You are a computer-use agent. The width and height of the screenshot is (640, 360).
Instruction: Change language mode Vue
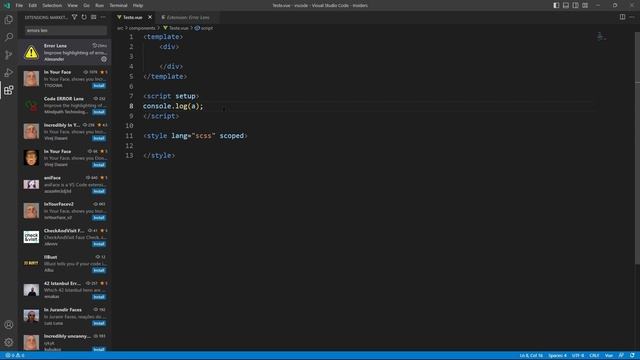[609, 356]
